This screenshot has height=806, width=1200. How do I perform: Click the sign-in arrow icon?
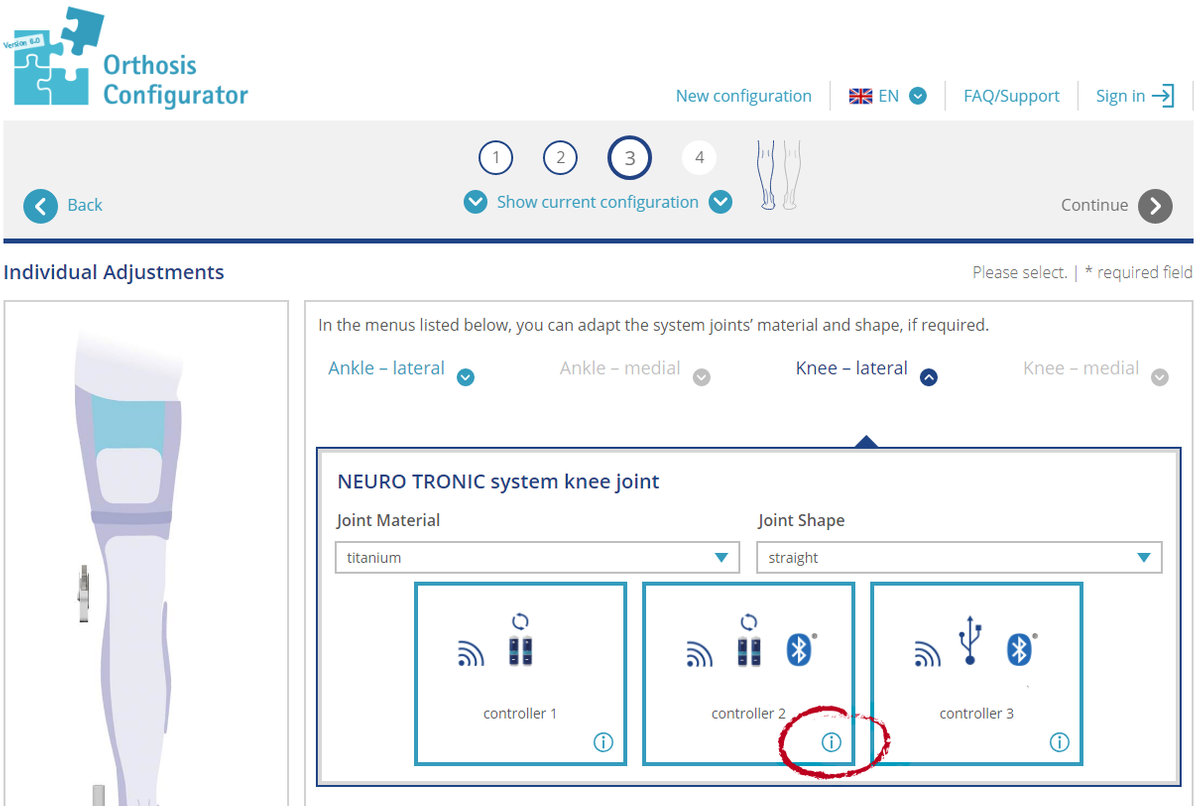click(x=1163, y=96)
